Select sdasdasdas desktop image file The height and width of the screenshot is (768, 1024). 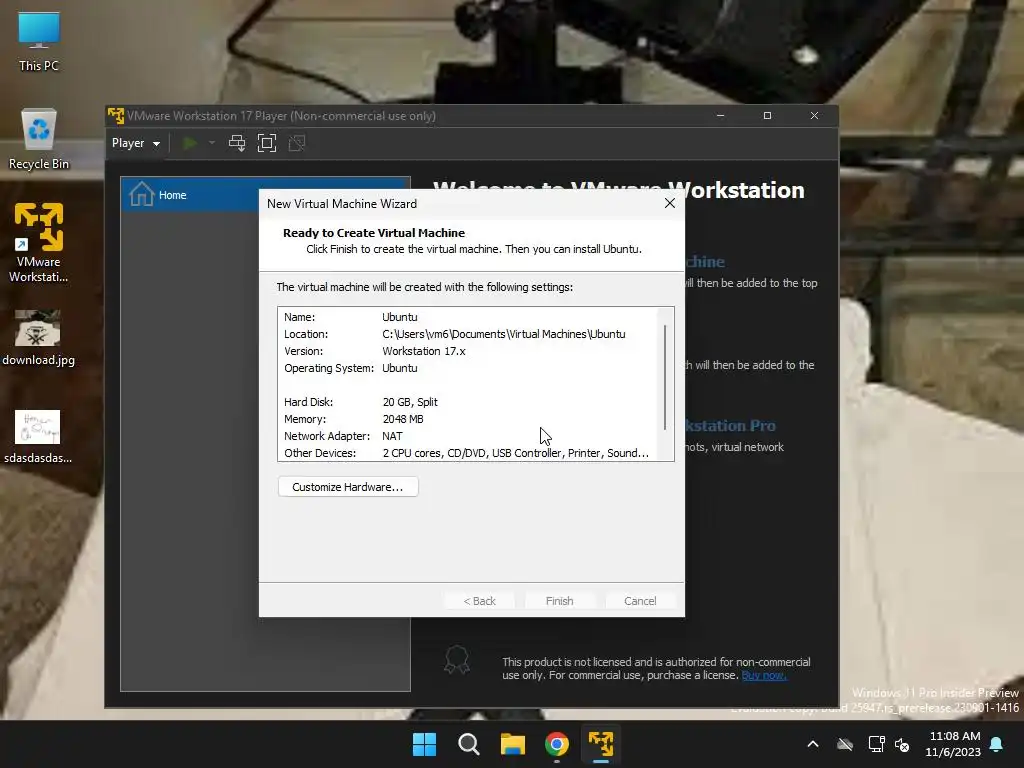click(x=38, y=436)
